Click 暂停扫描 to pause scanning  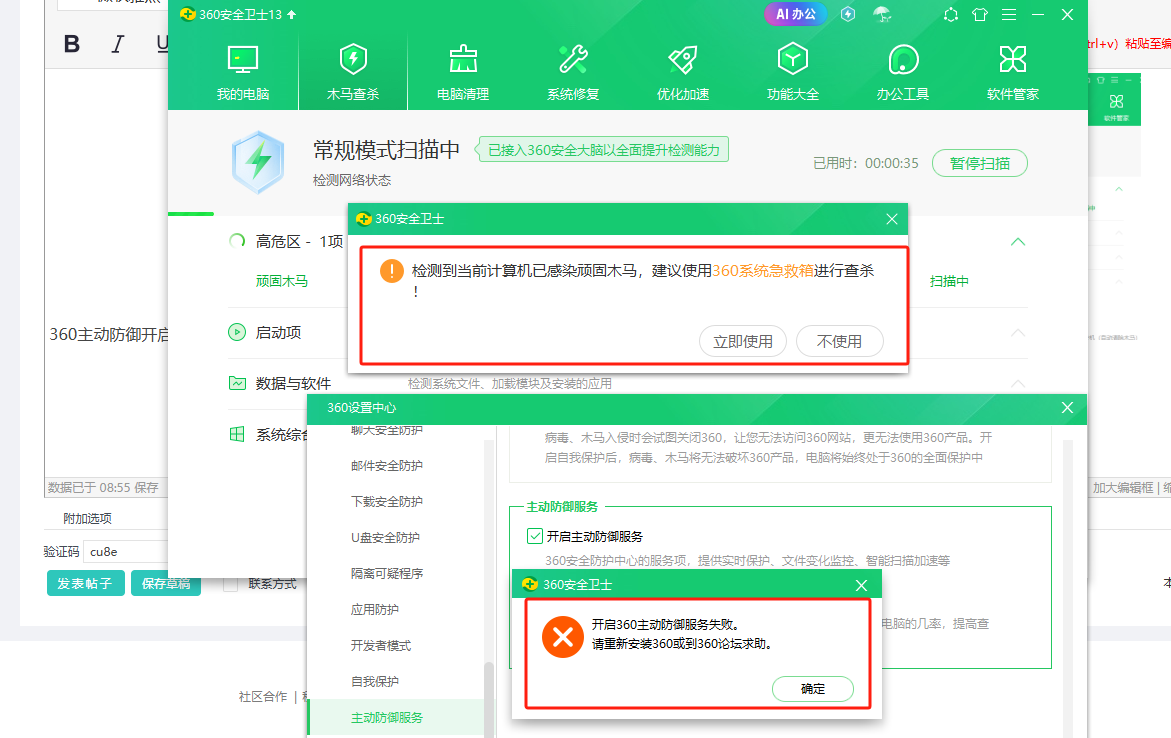pos(979,163)
